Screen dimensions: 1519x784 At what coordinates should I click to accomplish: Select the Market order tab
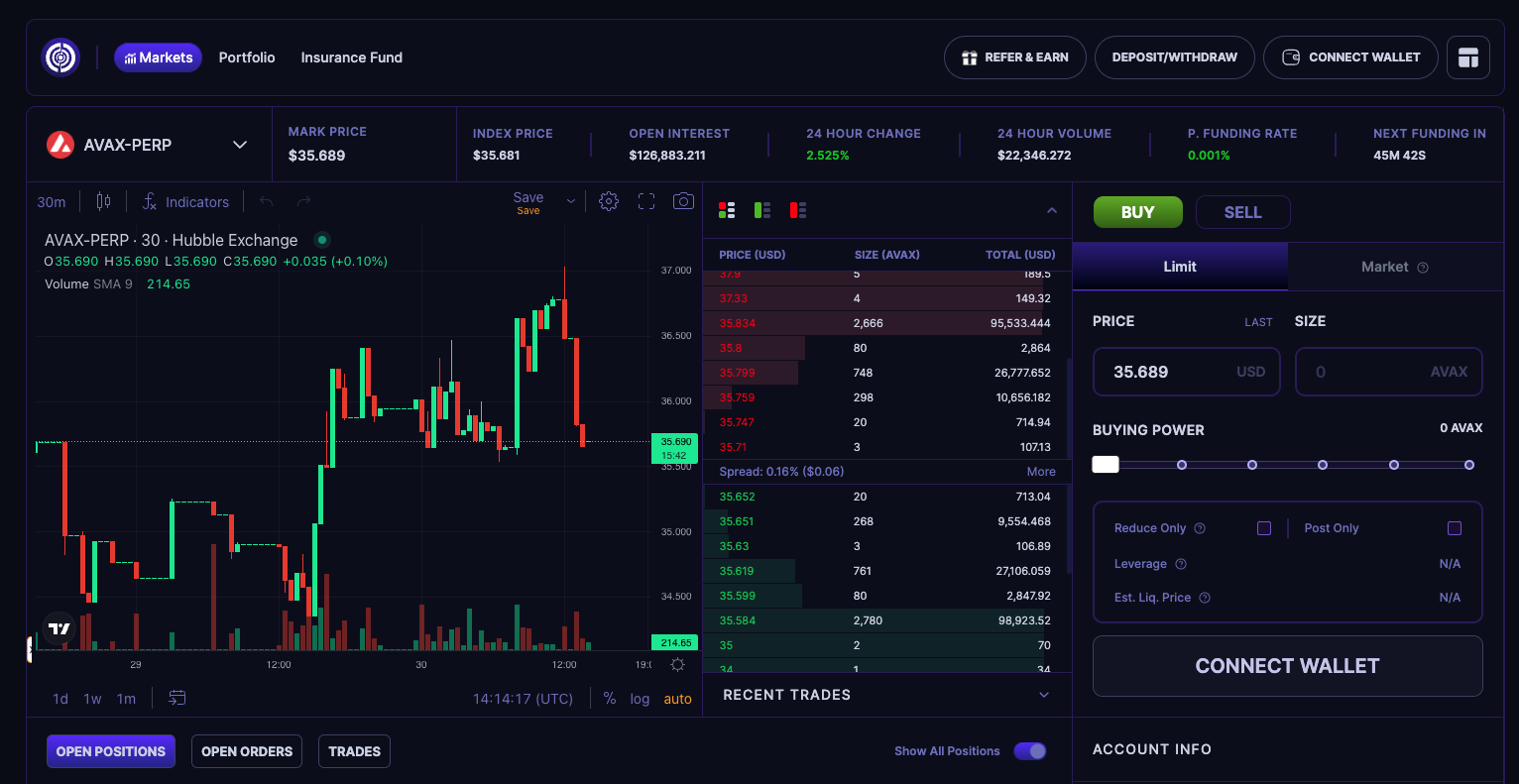coord(1394,267)
